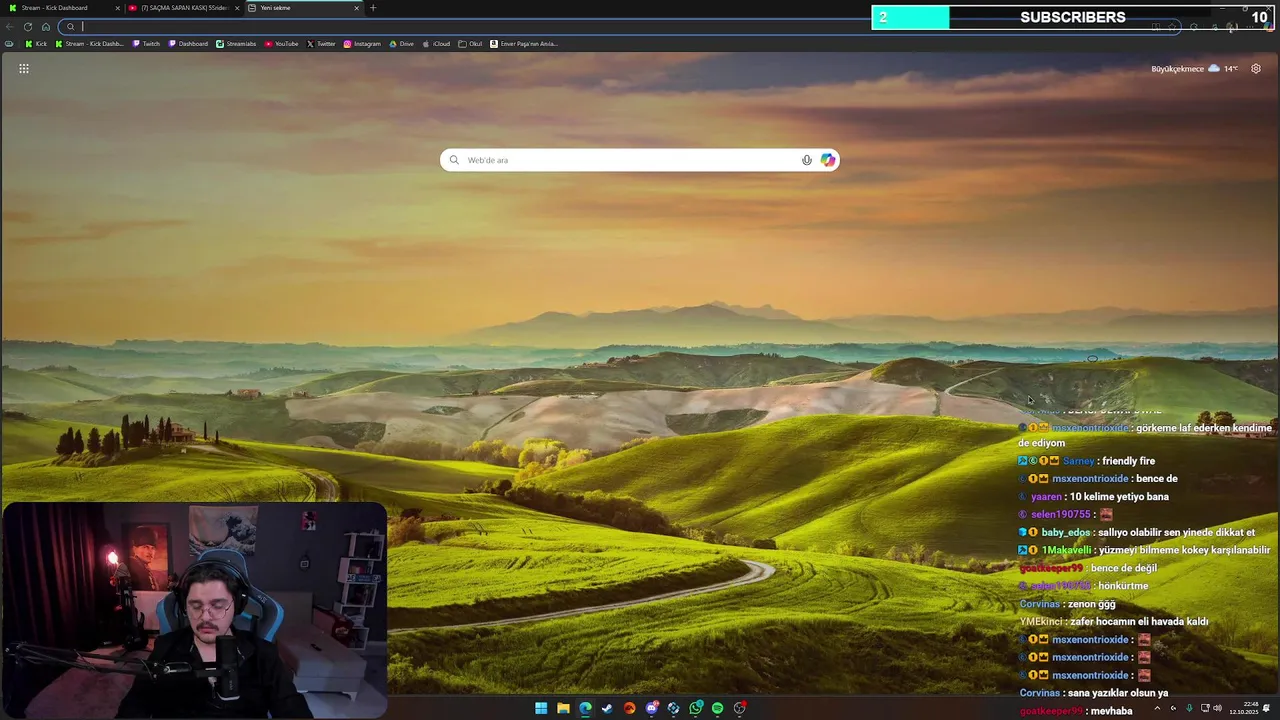Open Steam from the taskbar
Screen dimensions: 1280x720
click(607, 708)
